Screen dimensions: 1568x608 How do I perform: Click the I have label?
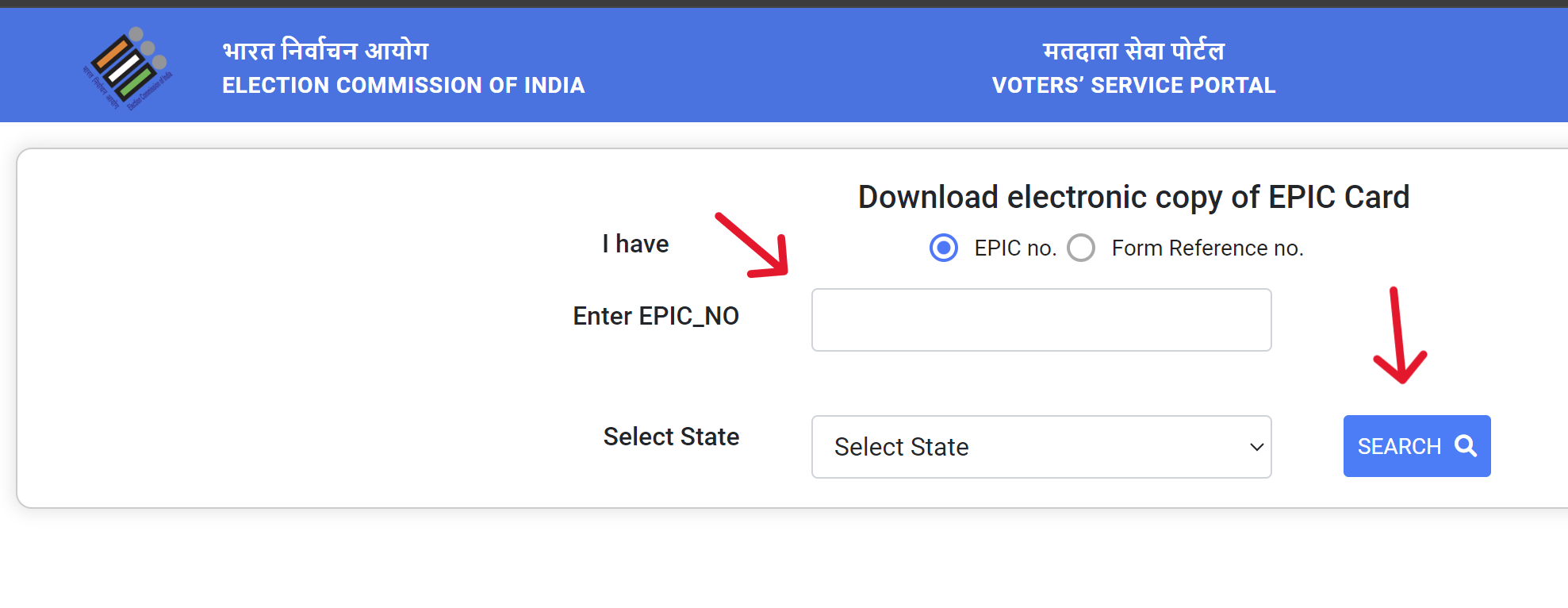tap(634, 244)
